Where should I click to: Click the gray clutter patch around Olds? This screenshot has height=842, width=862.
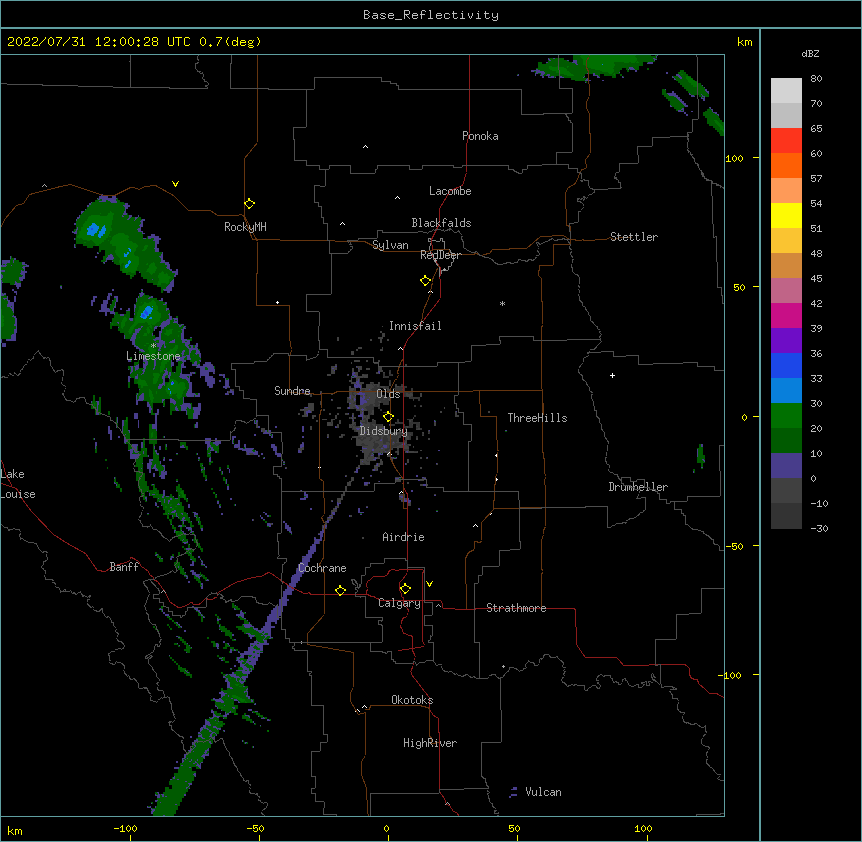[369, 398]
